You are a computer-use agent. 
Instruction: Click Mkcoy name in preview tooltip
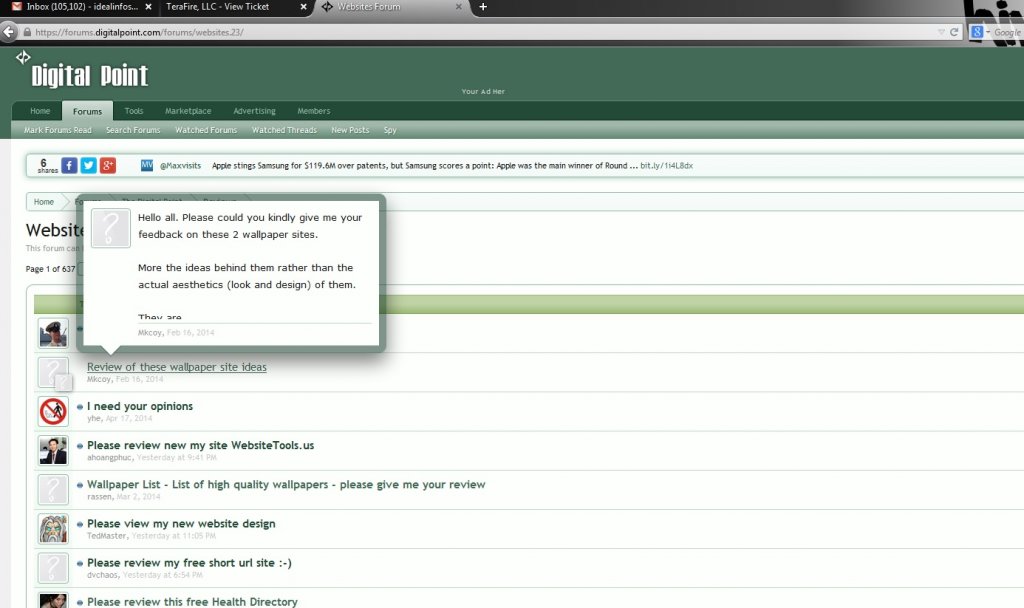click(150, 332)
